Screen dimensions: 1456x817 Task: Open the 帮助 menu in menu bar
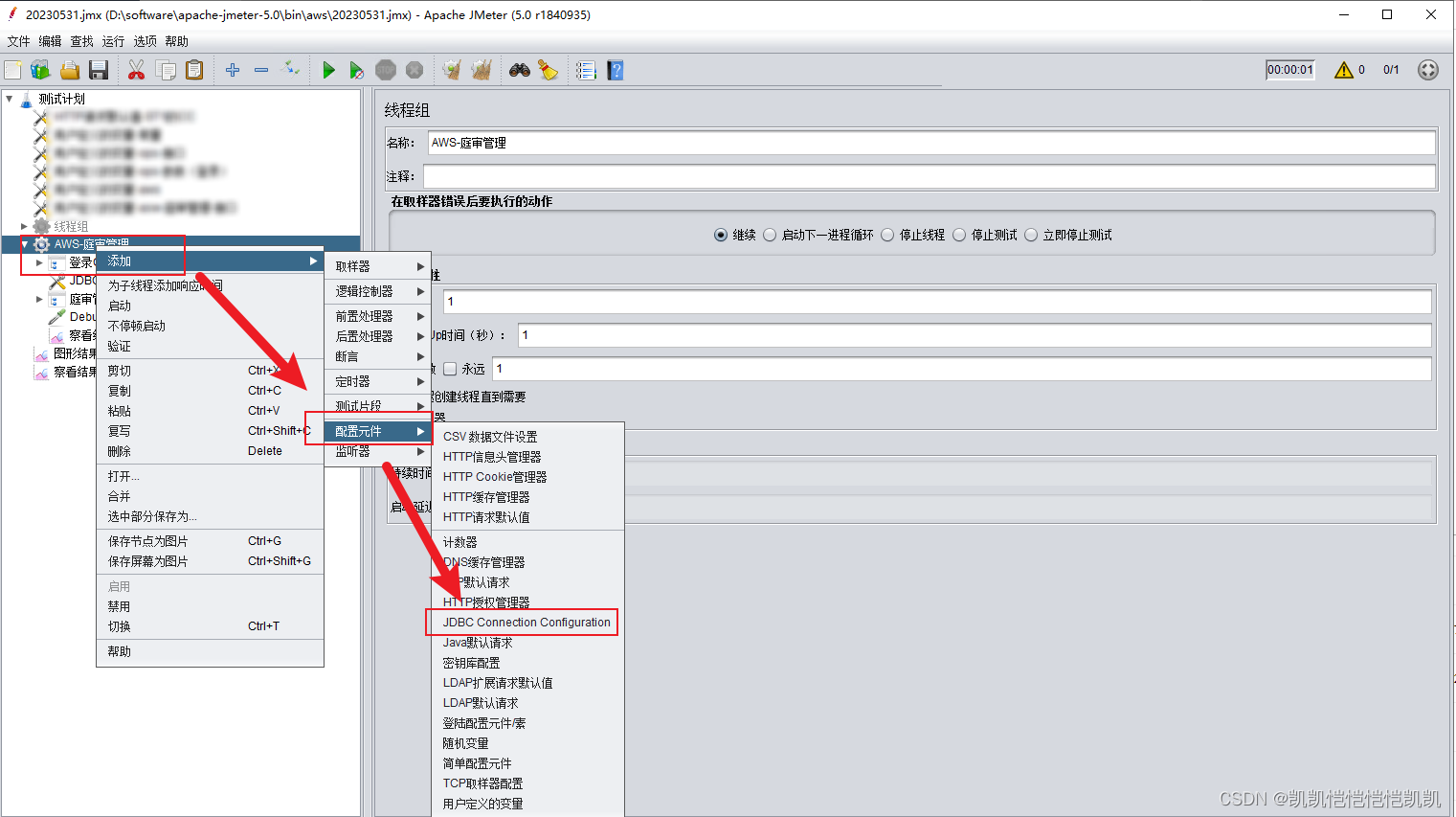tap(176, 41)
